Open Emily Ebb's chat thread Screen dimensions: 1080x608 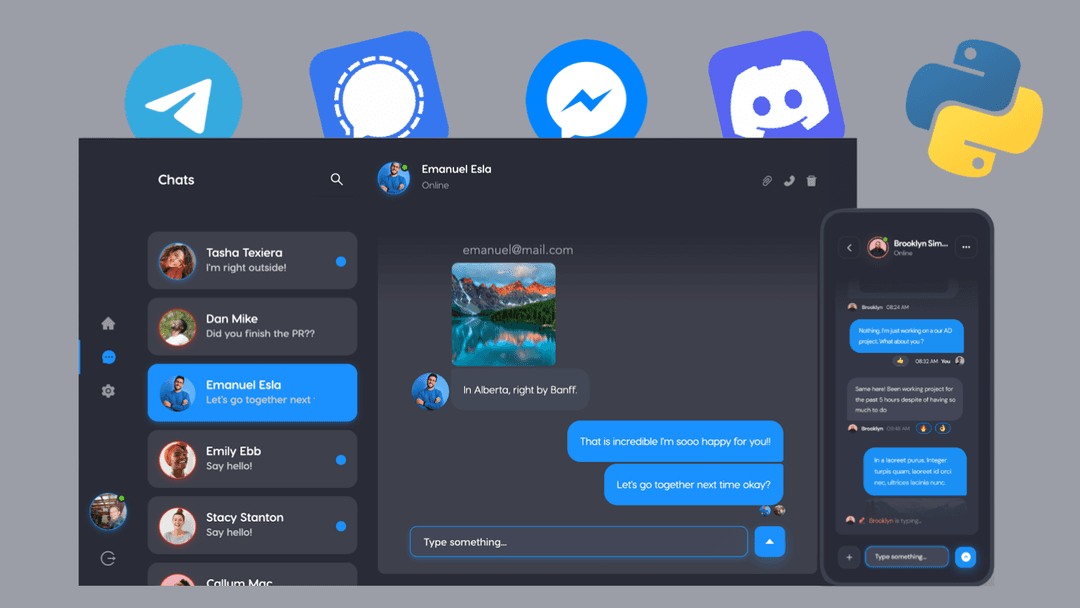point(252,459)
